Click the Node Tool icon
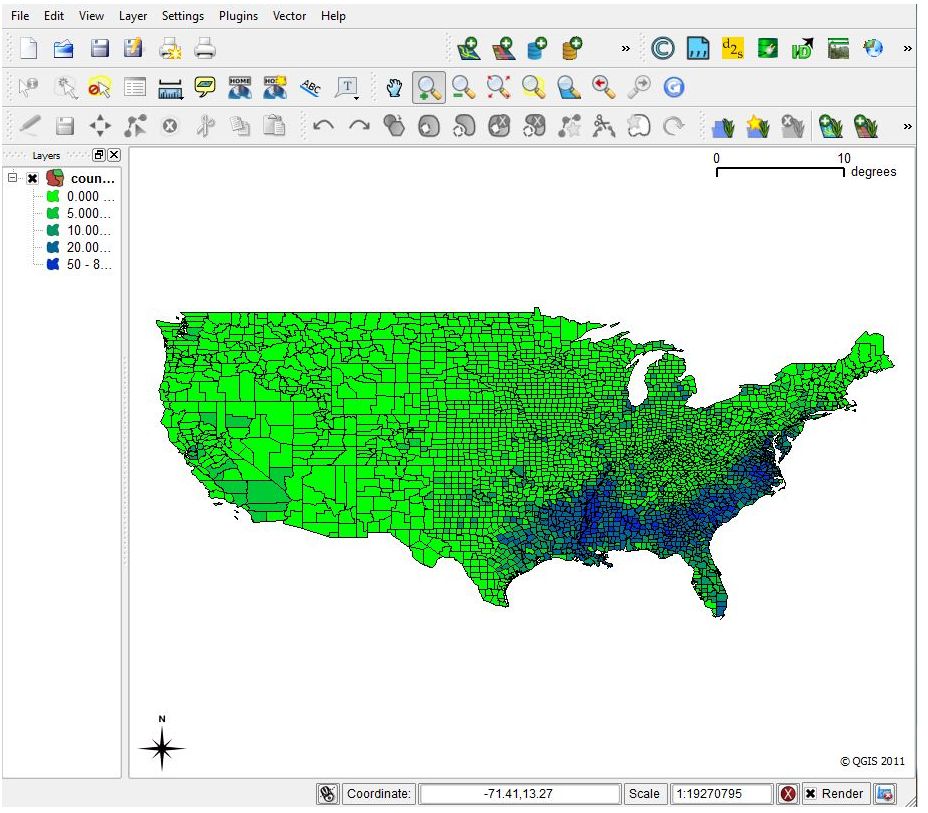 (x=135, y=126)
